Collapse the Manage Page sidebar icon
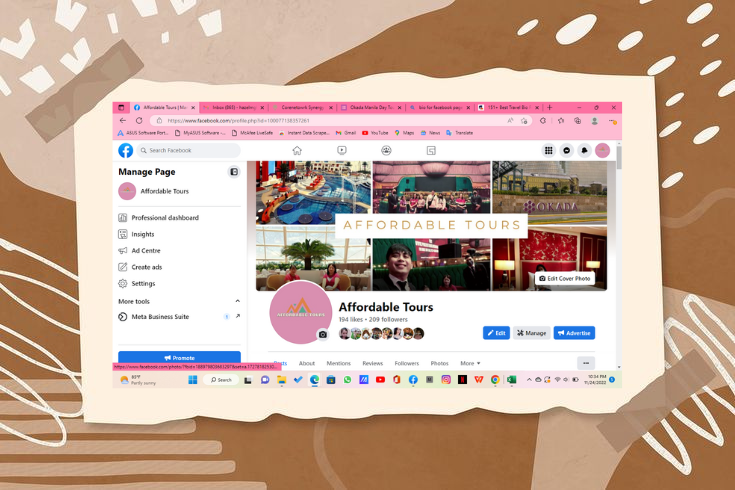The width and height of the screenshot is (735, 490). click(234, 172)
